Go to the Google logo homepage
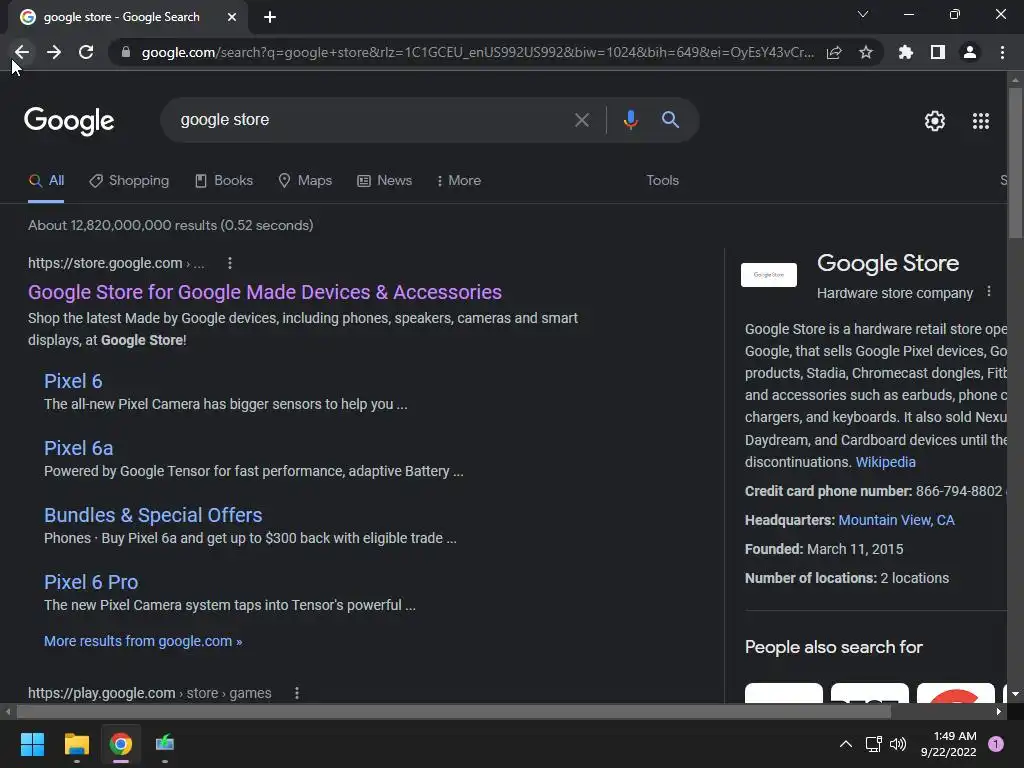This screenshot has width=1024, height=768. [69, 121]
